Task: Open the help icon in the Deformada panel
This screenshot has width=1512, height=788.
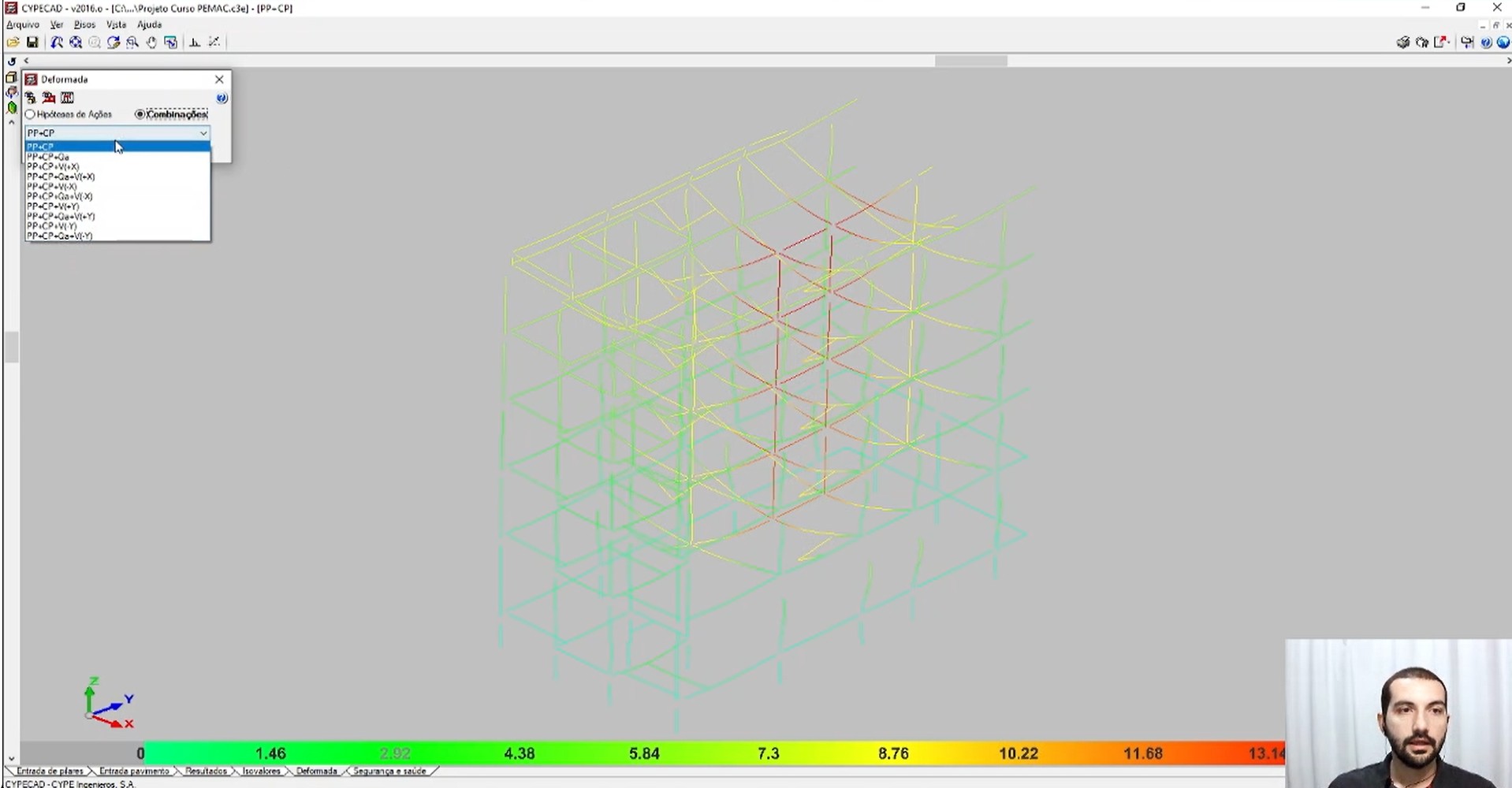Action: pos(222,98)
